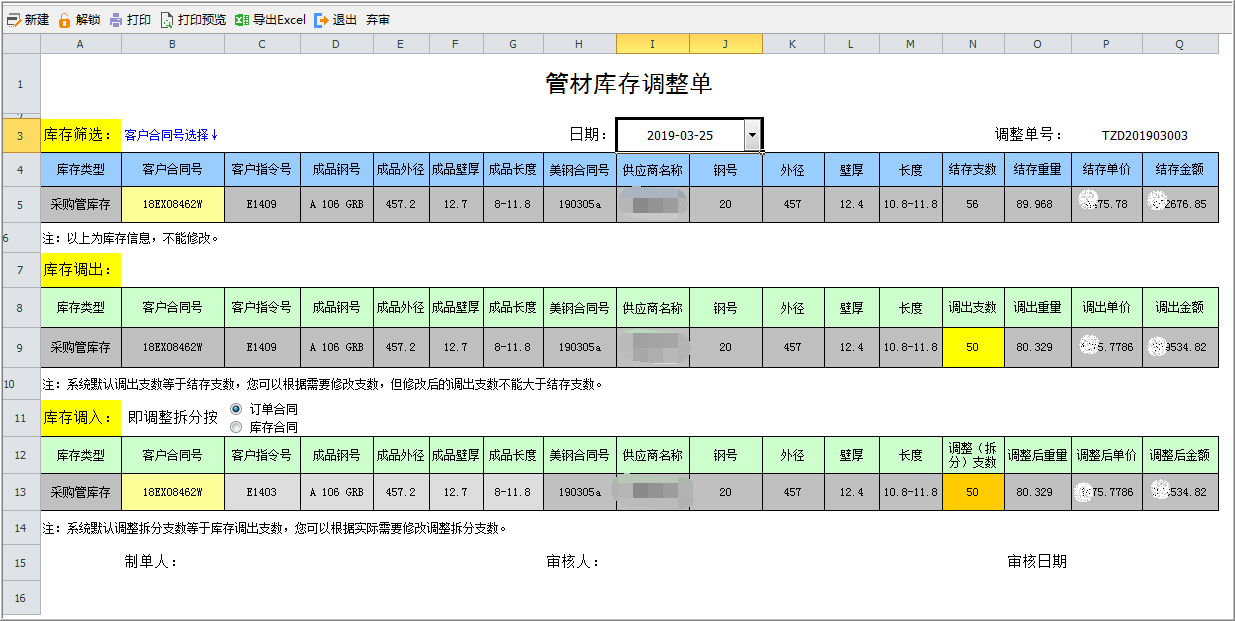The height and width of the screenshot is (621, 1235).
Task: Select column header N
Action: click(973, 44)
